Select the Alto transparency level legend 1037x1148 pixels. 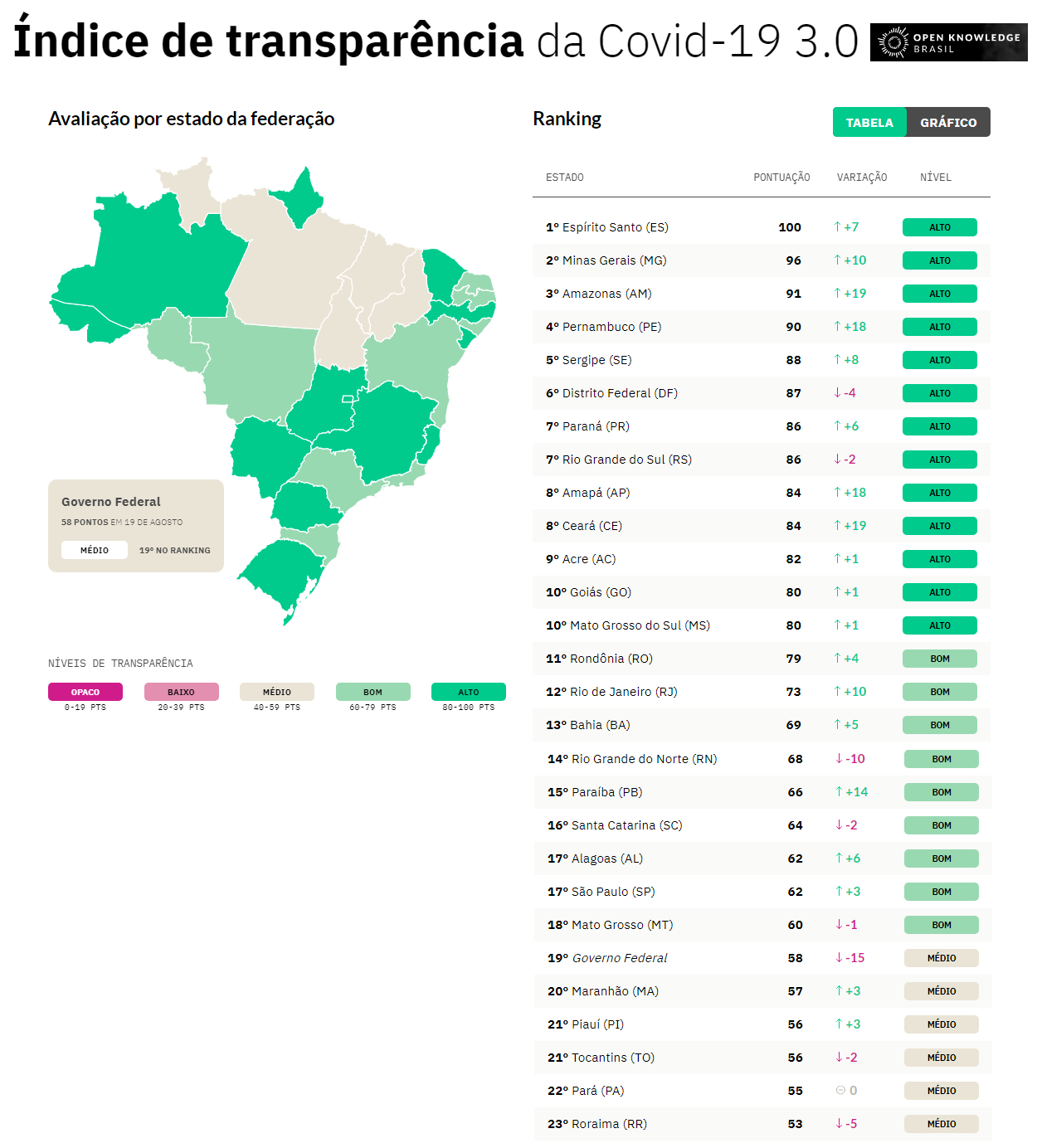[x=469, y=692]
